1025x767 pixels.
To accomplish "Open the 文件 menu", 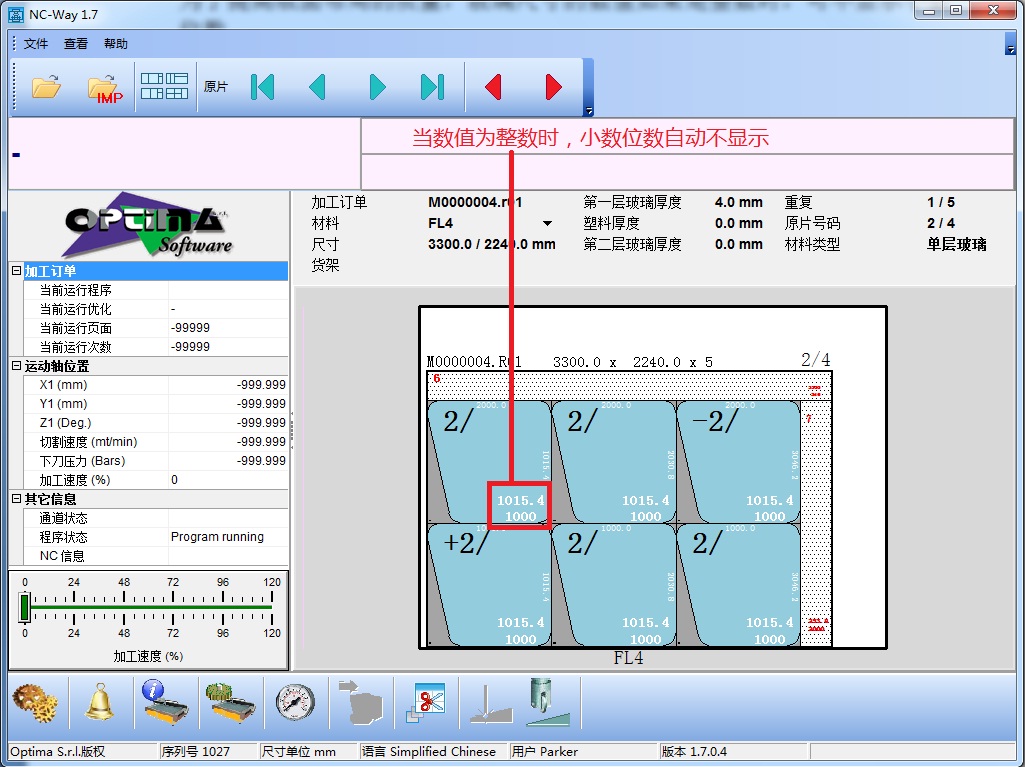I will 36,44.
